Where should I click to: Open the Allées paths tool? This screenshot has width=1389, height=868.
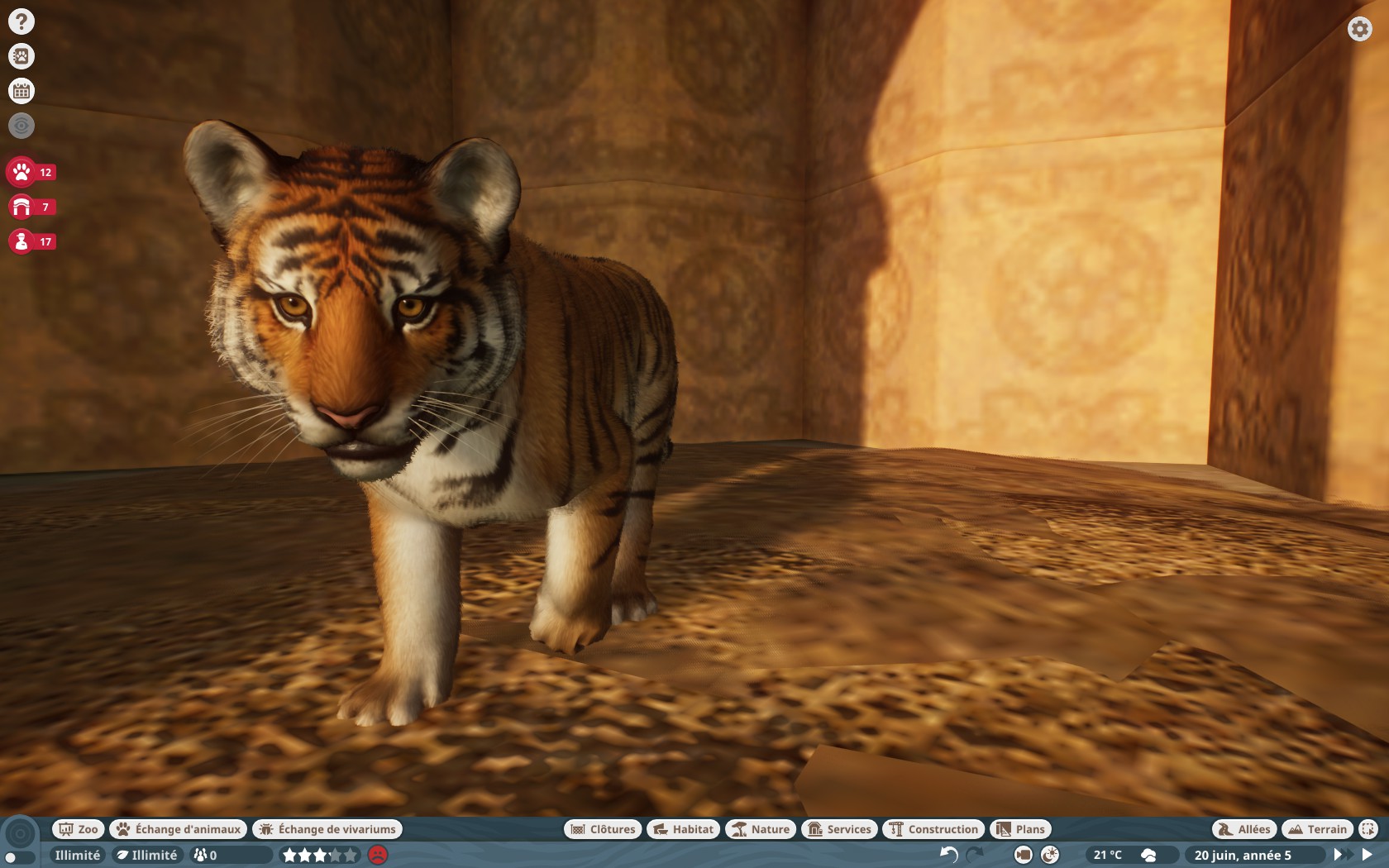tap(1244, 829)
